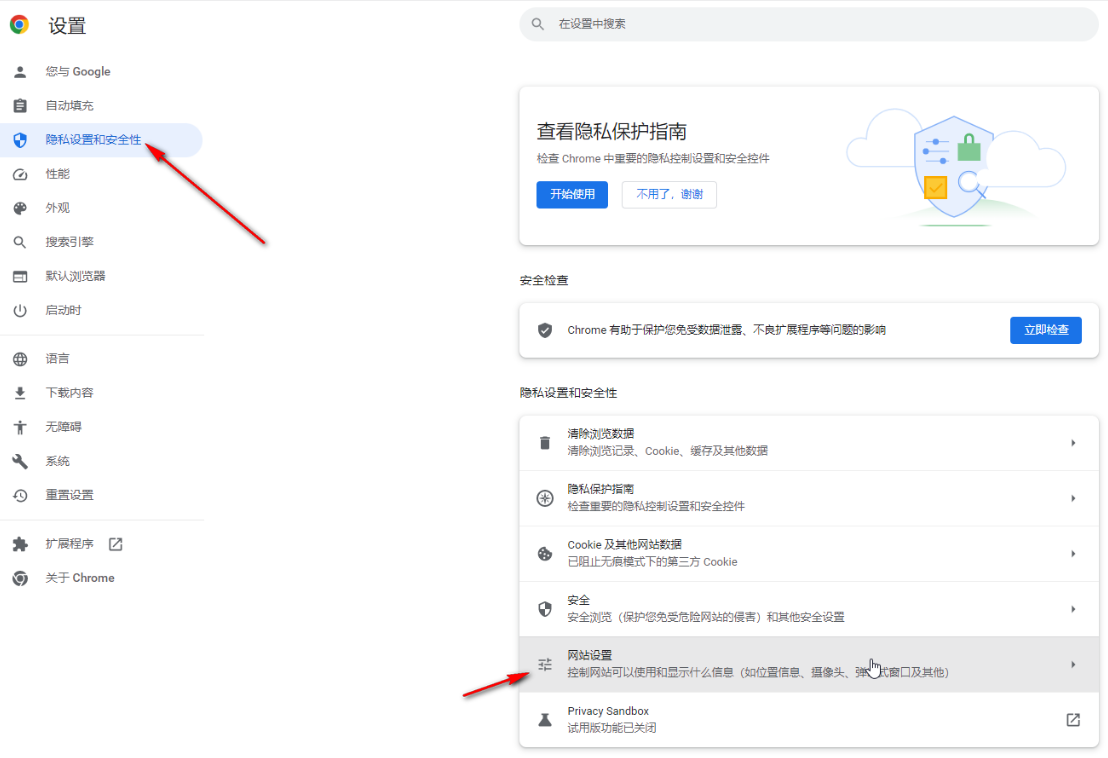Screen dimensions: 1108x758
Task: Open the 启动时 settings section
Action: pos(63,310)
